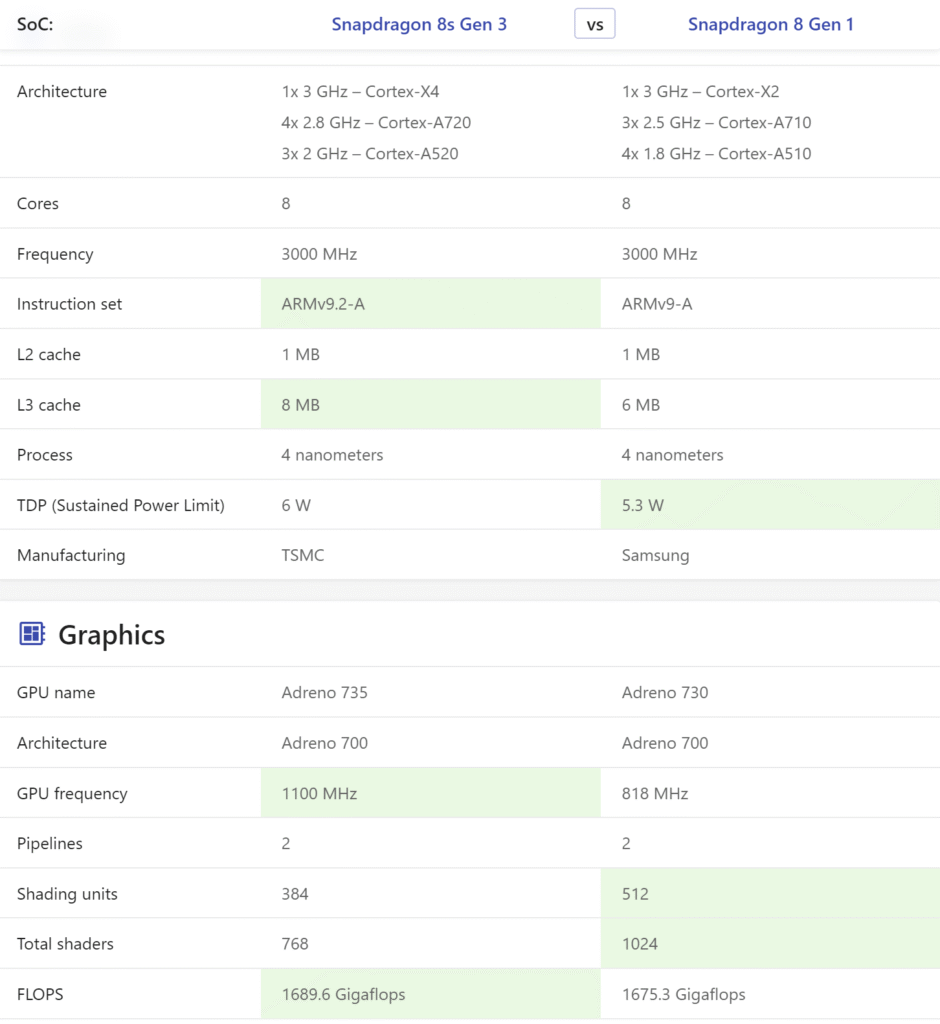Click the Samsung manufacturing value
The image size is (940, 1024).
[x=655, y=555]
